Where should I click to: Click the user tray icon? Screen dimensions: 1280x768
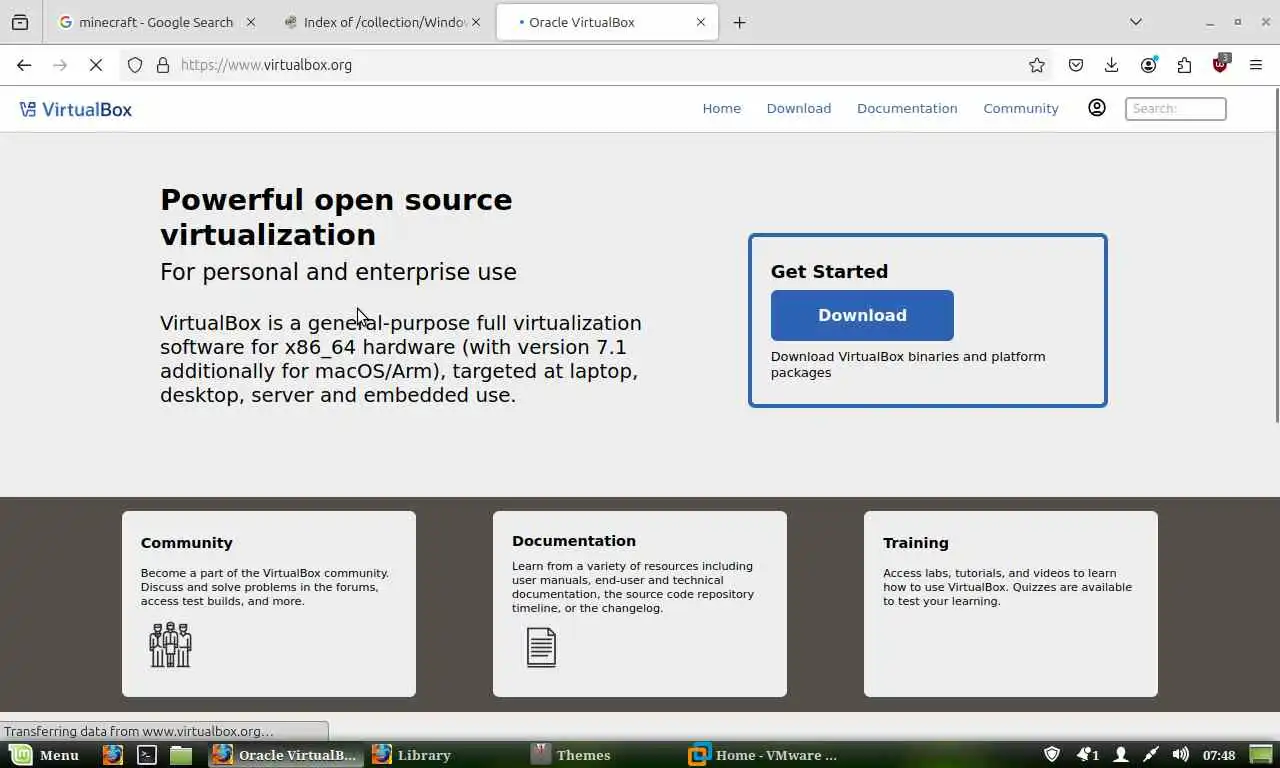point(1121,754)
